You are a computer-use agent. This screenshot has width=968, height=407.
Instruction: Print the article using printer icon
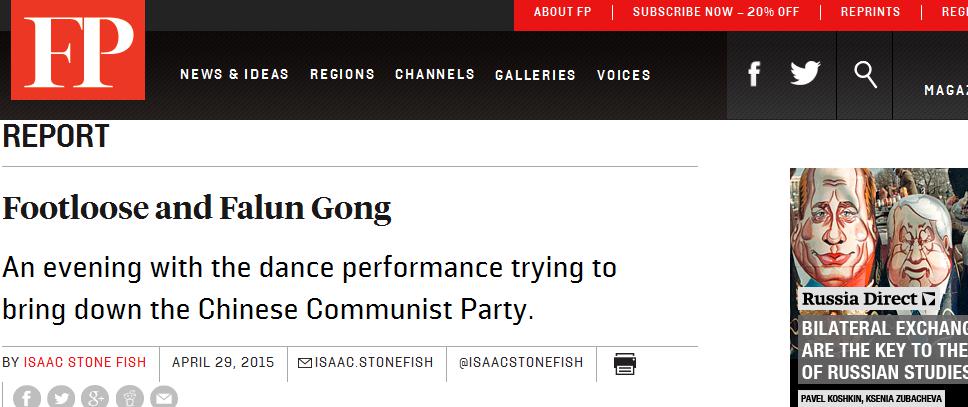click(625, 364)
